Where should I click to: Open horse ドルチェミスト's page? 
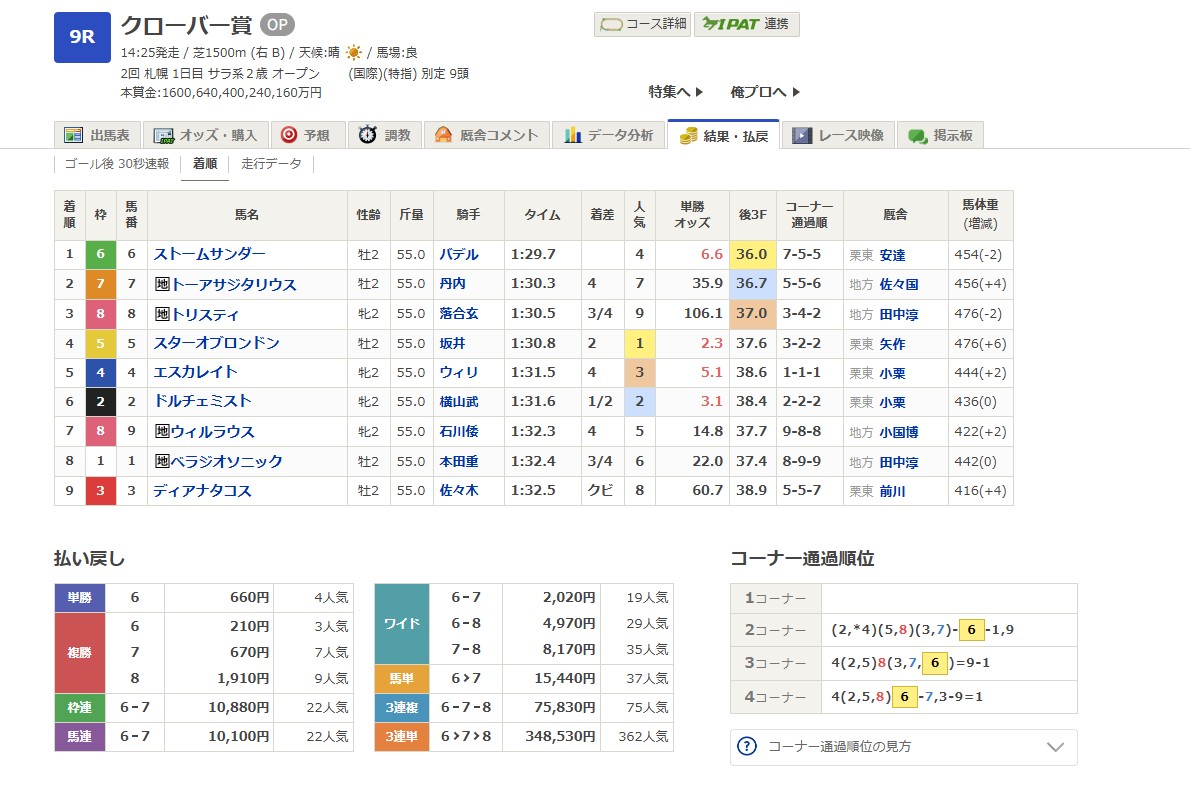(x=202, y=402)
